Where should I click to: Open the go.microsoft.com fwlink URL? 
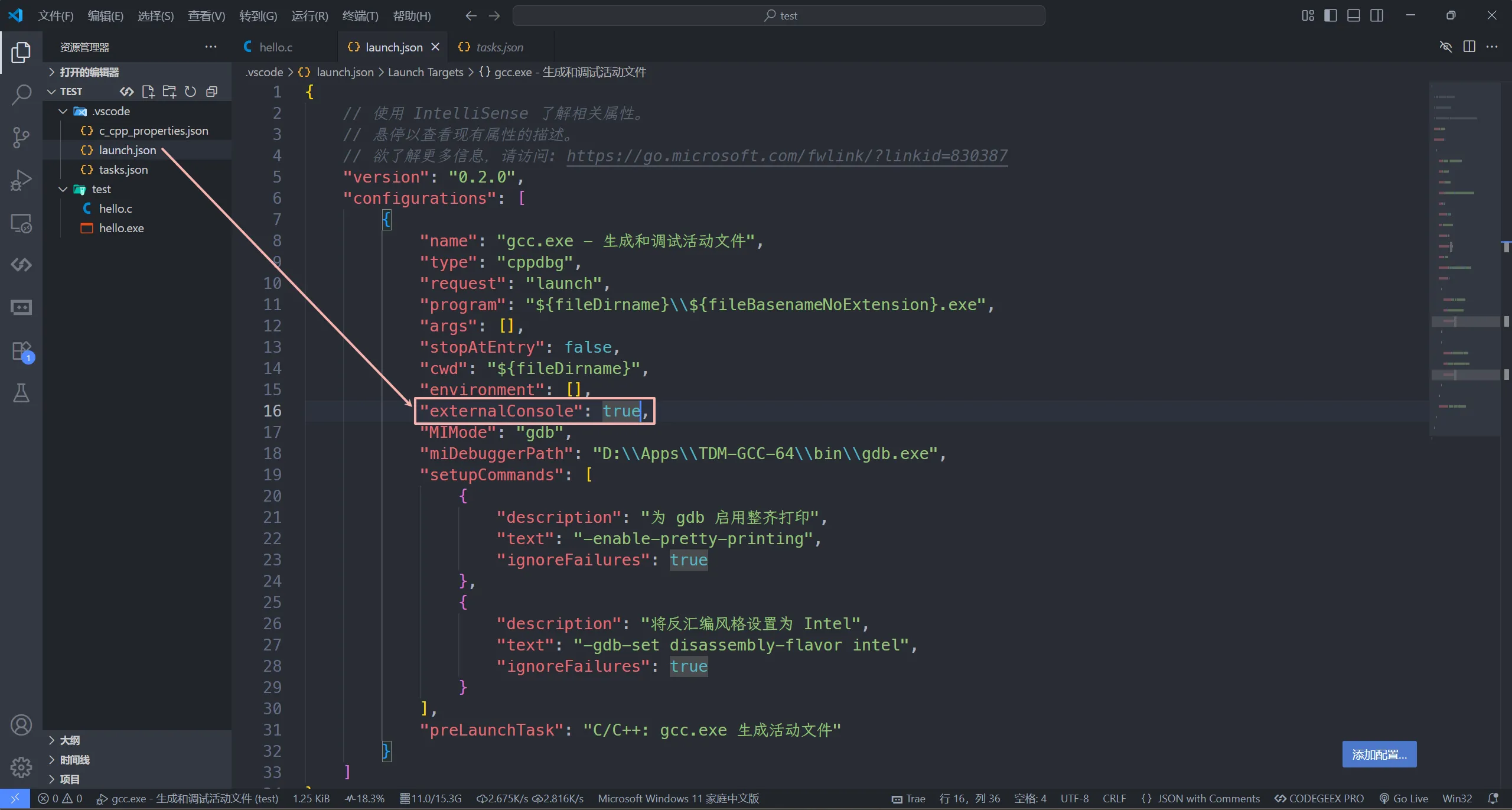(x=787, y=156)
